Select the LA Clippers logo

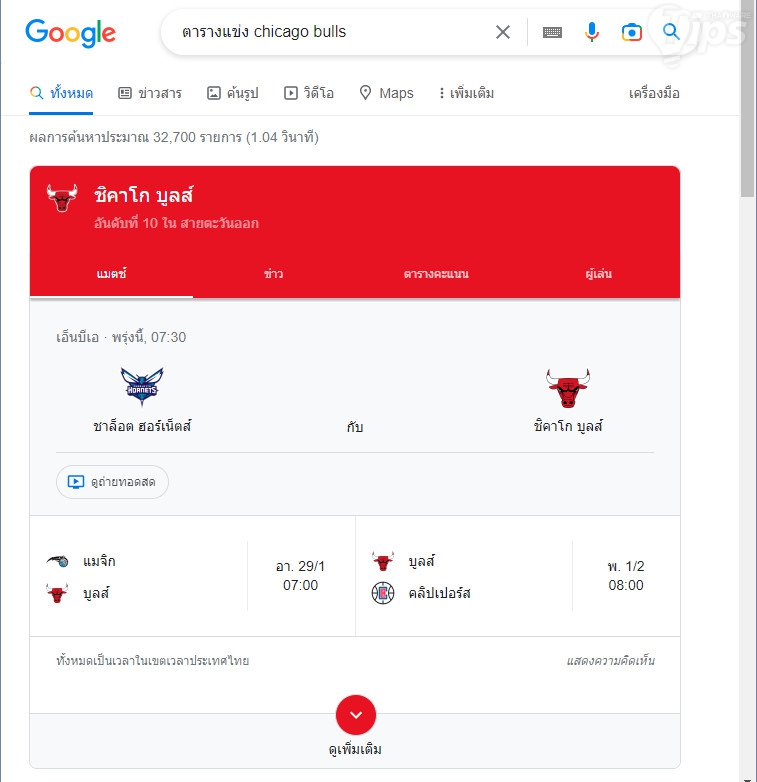point(383,593)
